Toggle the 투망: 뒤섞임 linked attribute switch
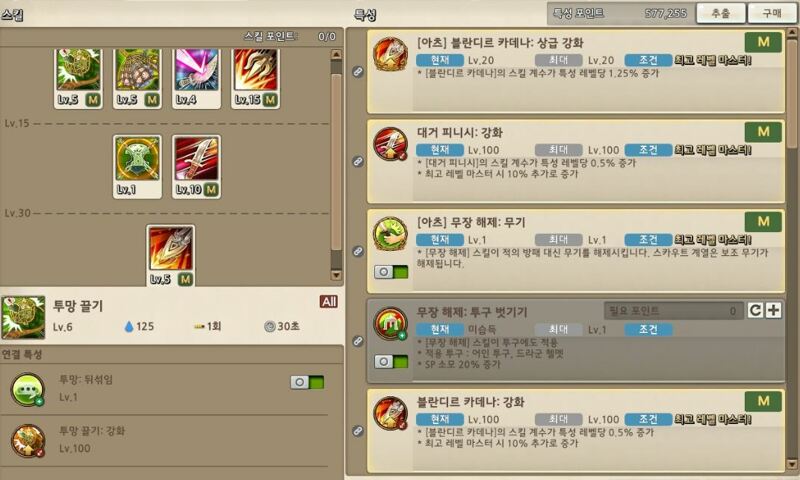 click(307, 382)
